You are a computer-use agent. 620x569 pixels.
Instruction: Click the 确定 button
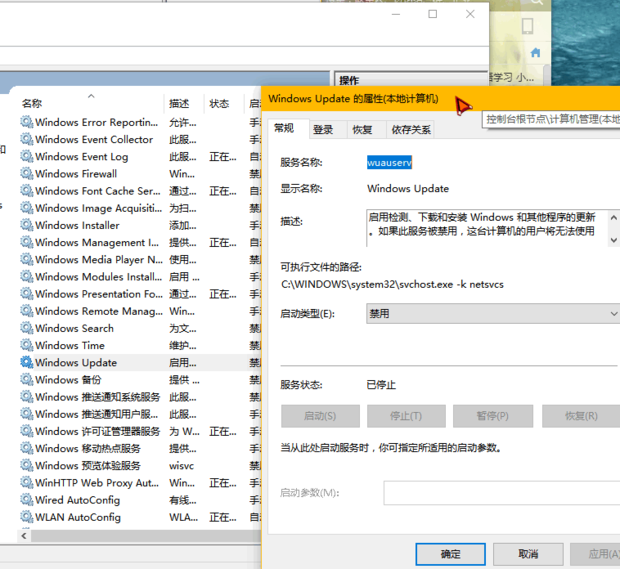click(x=450, y=554)
